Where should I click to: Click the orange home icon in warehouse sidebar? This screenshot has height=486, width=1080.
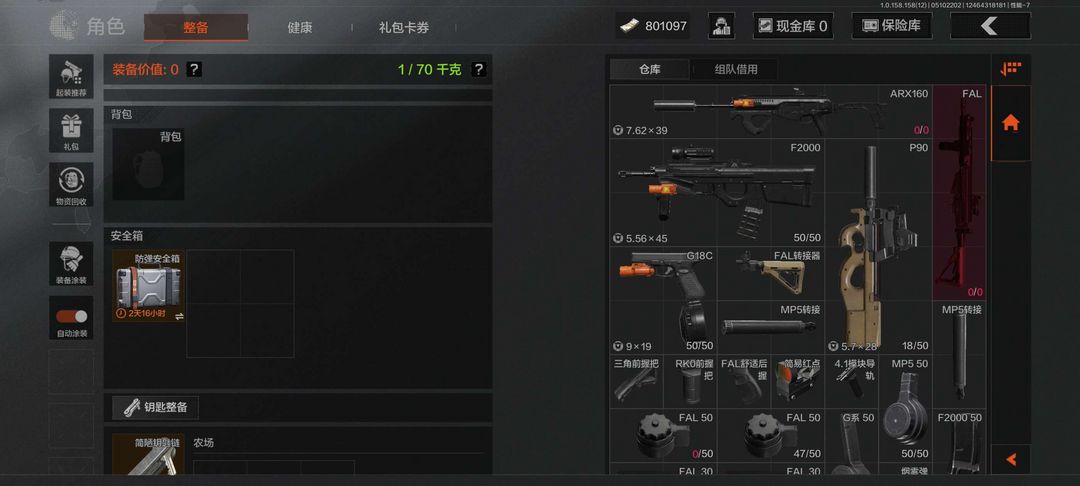click(1010, 123)
